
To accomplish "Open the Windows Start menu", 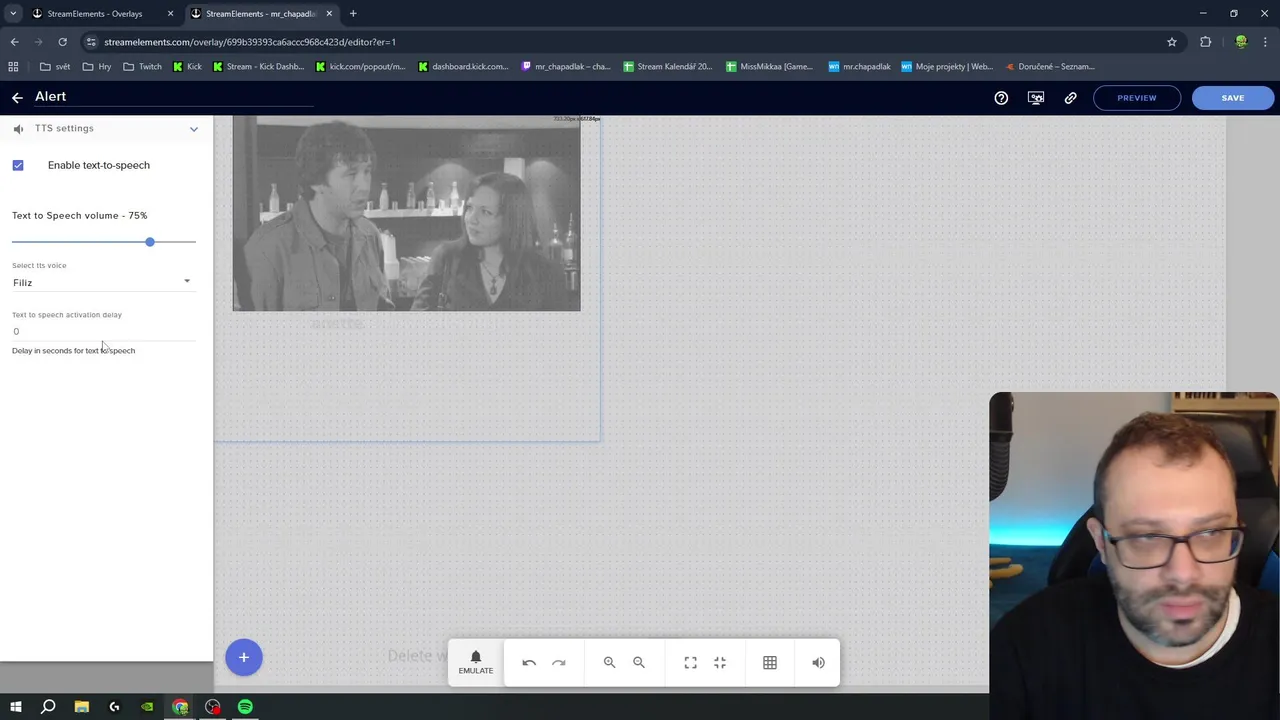I will [16, 707].
